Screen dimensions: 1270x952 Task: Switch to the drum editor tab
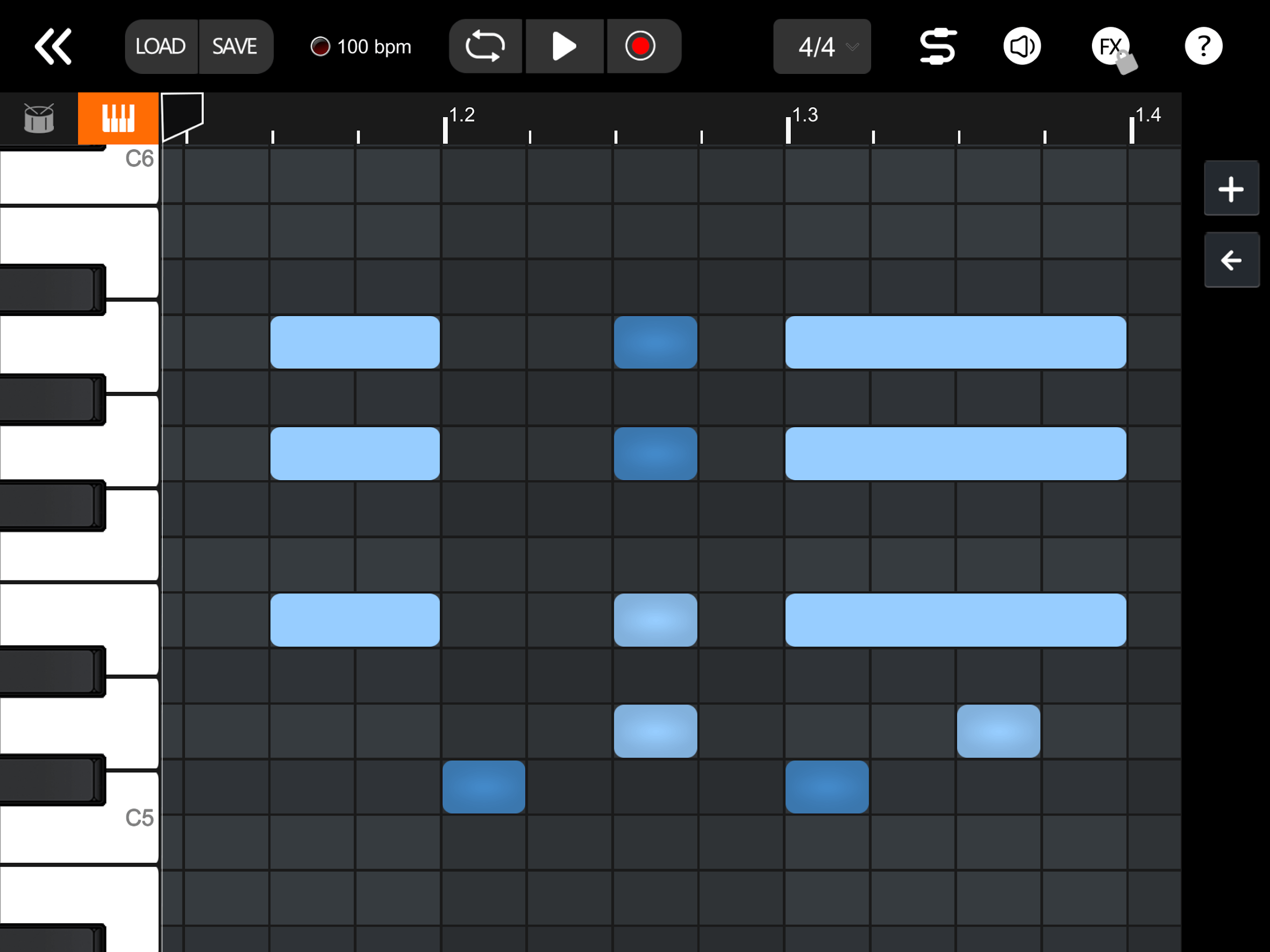point(39,118)
